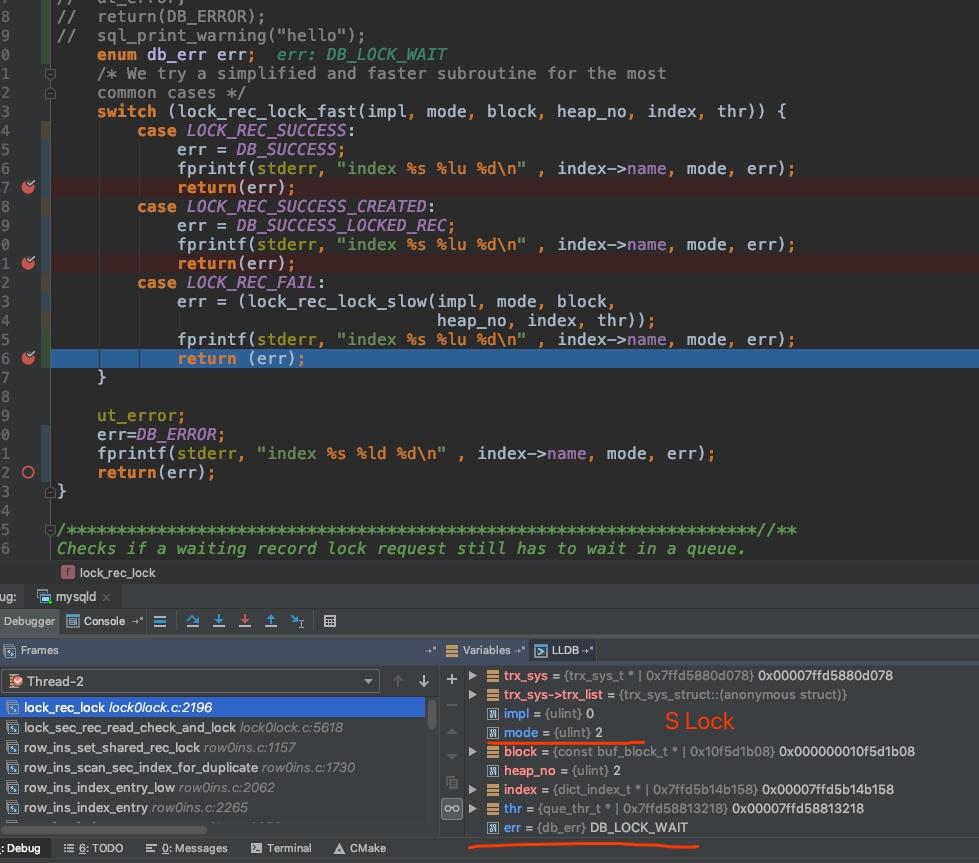Expand the block variable node

[473, 751]
